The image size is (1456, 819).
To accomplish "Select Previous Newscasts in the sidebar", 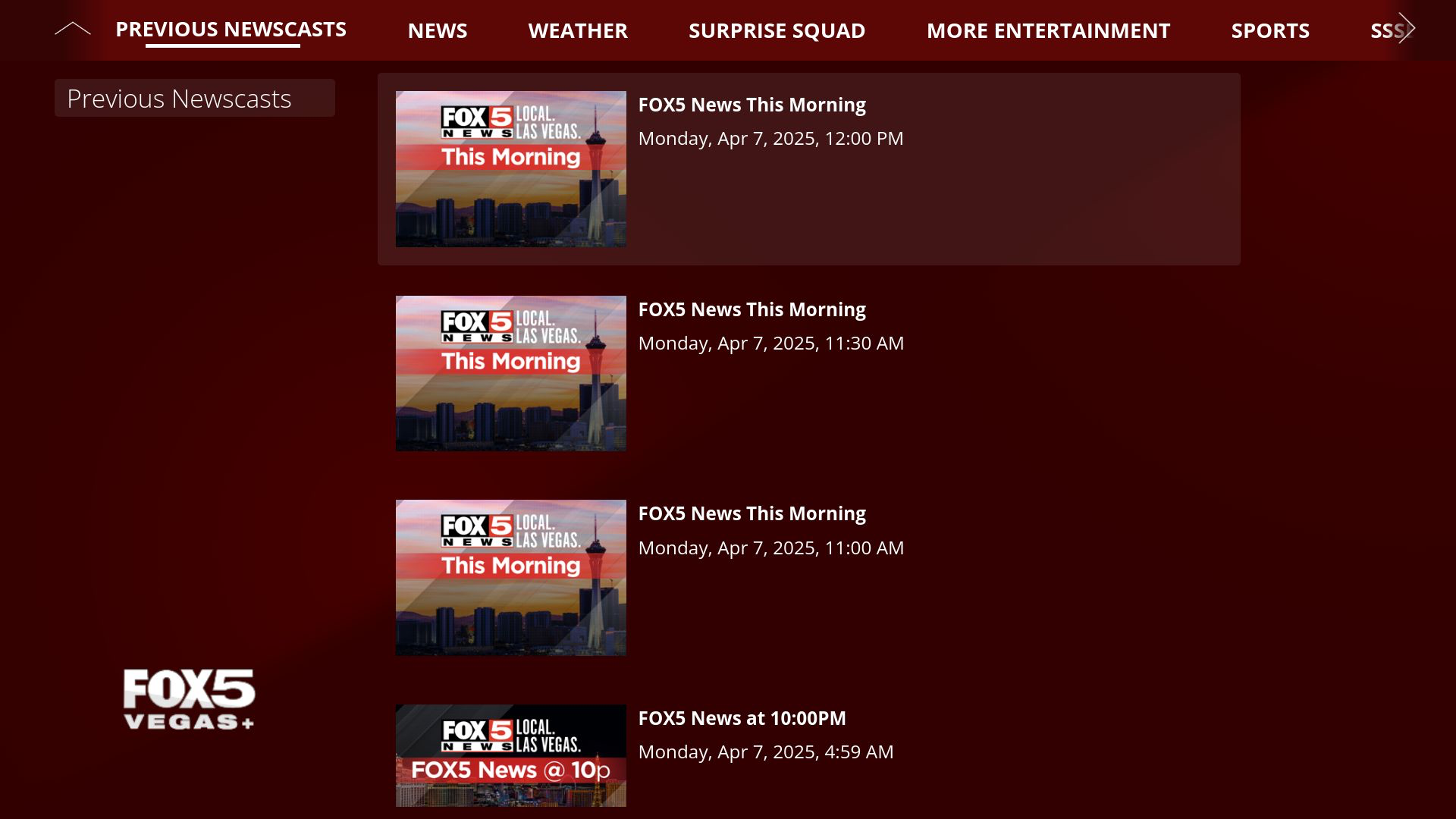I will coord(195,99).
